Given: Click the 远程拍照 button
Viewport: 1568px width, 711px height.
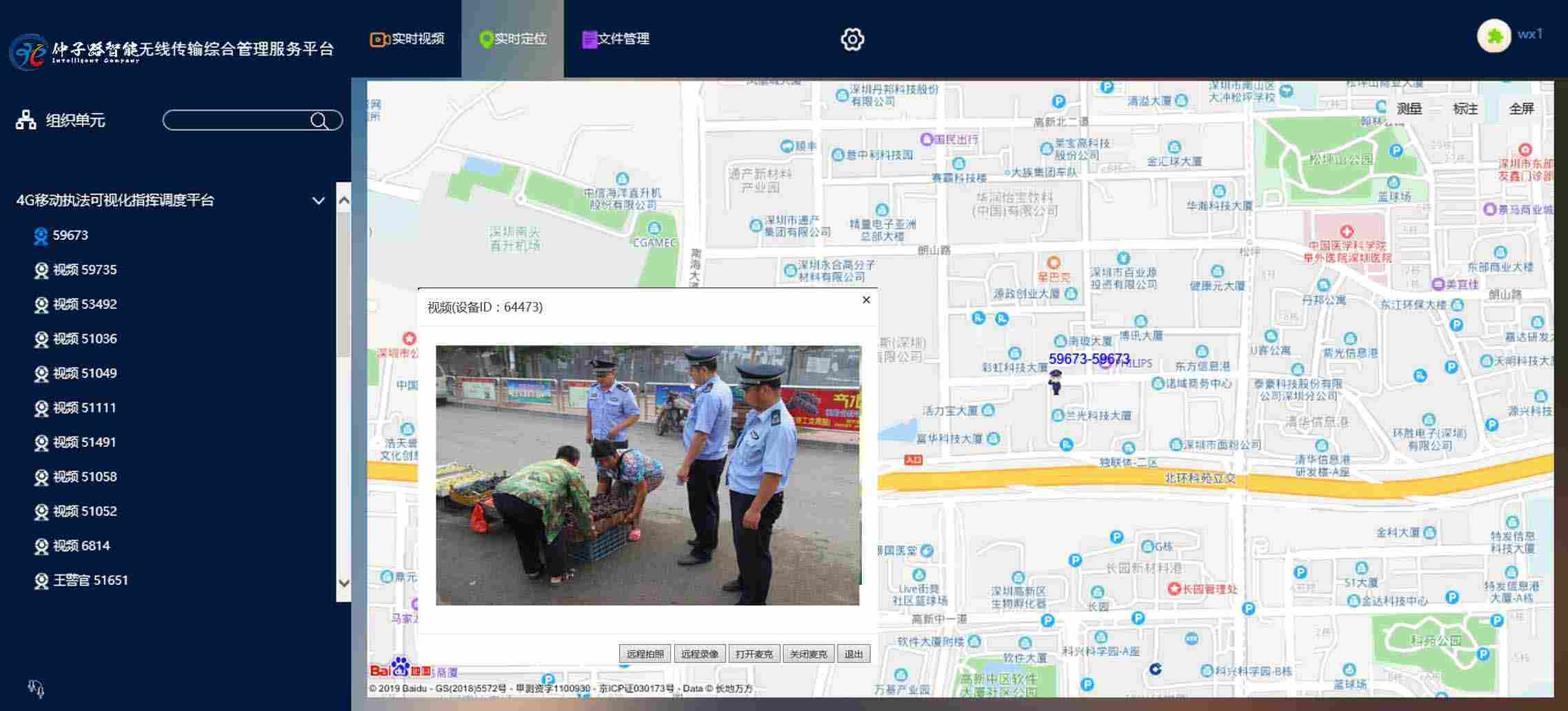Looking at the screenshot, I should 645,654.
